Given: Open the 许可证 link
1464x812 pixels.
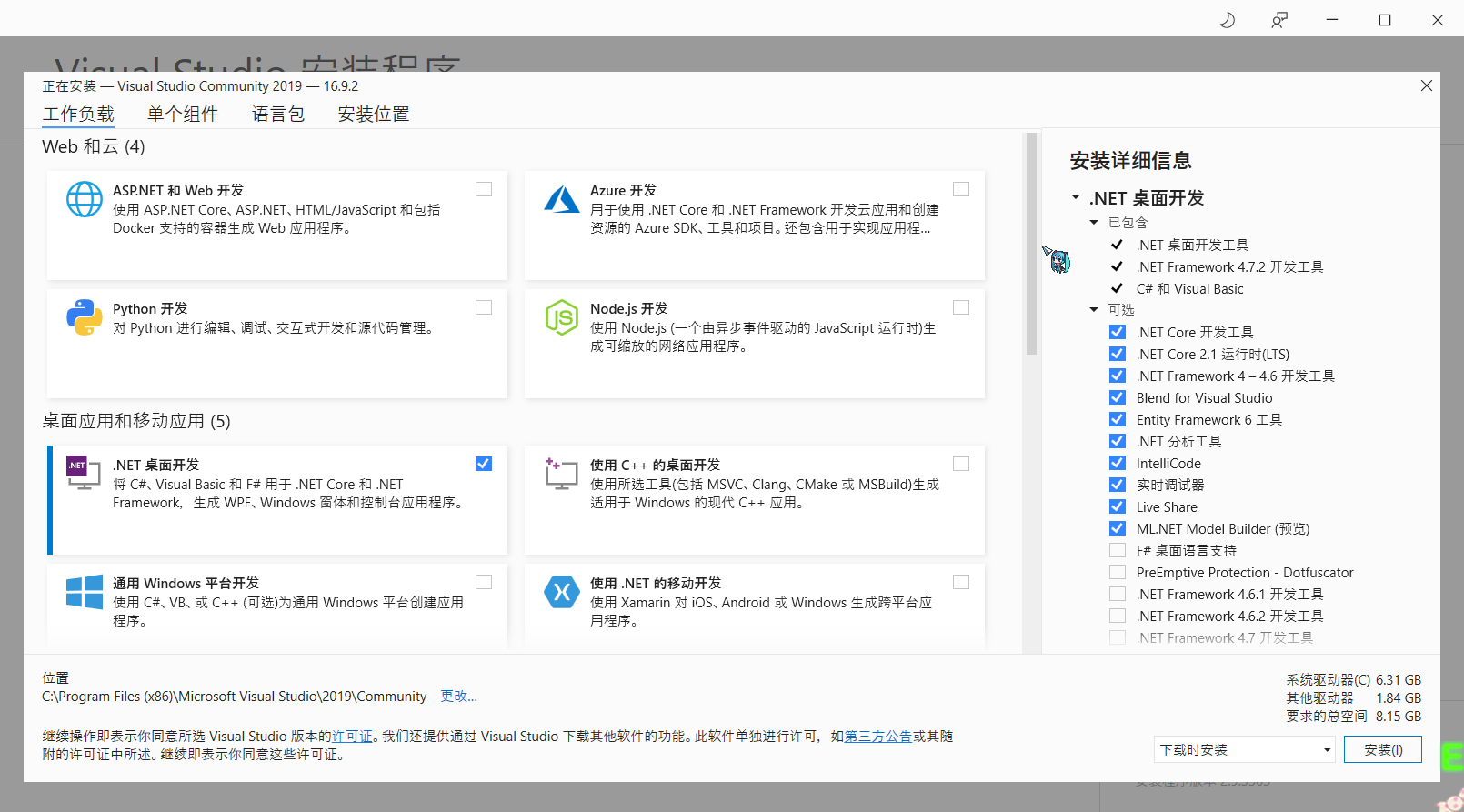Looking at the screenshot, I should tap(353, 736).
